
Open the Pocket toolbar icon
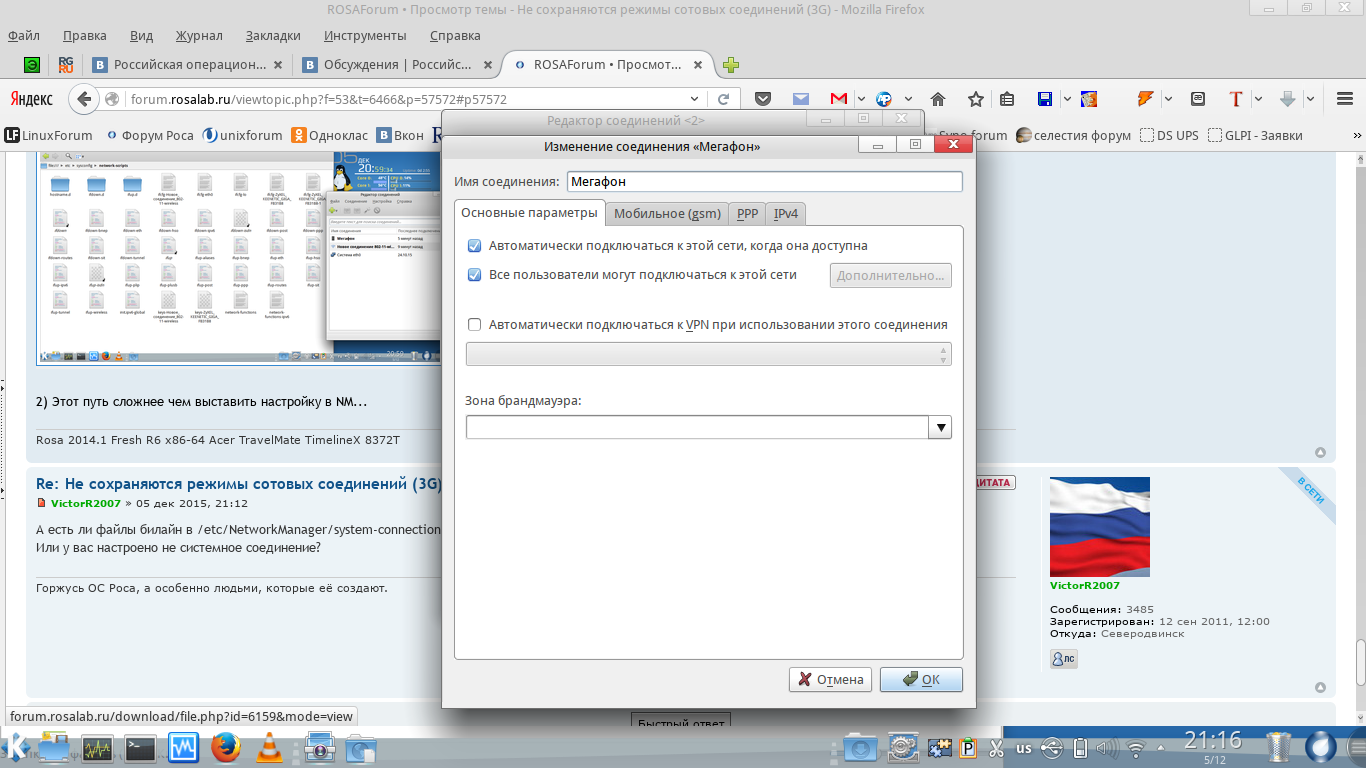pos(763,99)
